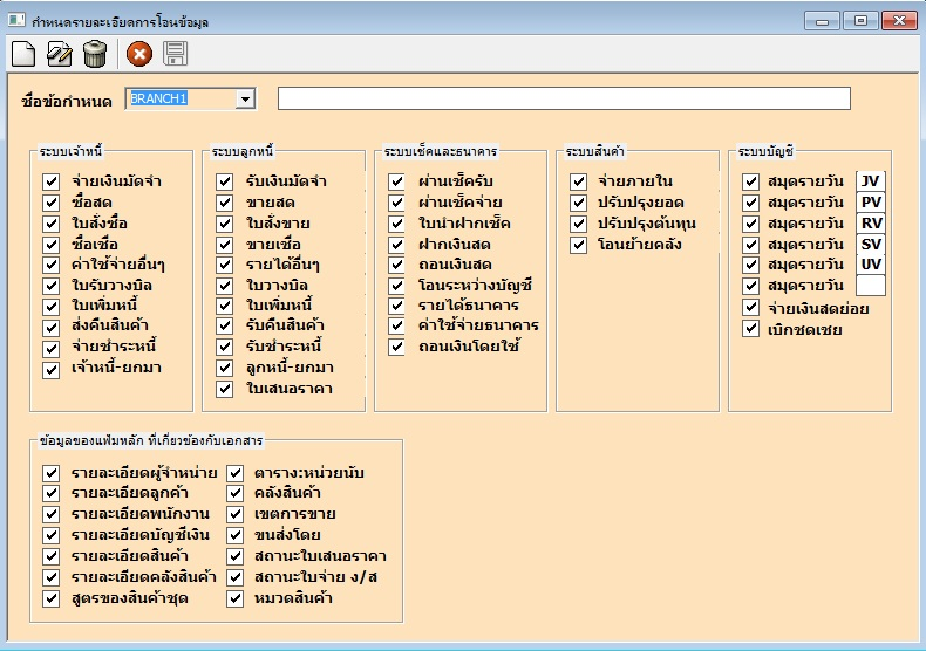
Task: Click the SV journal code field
Action: (871, 244)
